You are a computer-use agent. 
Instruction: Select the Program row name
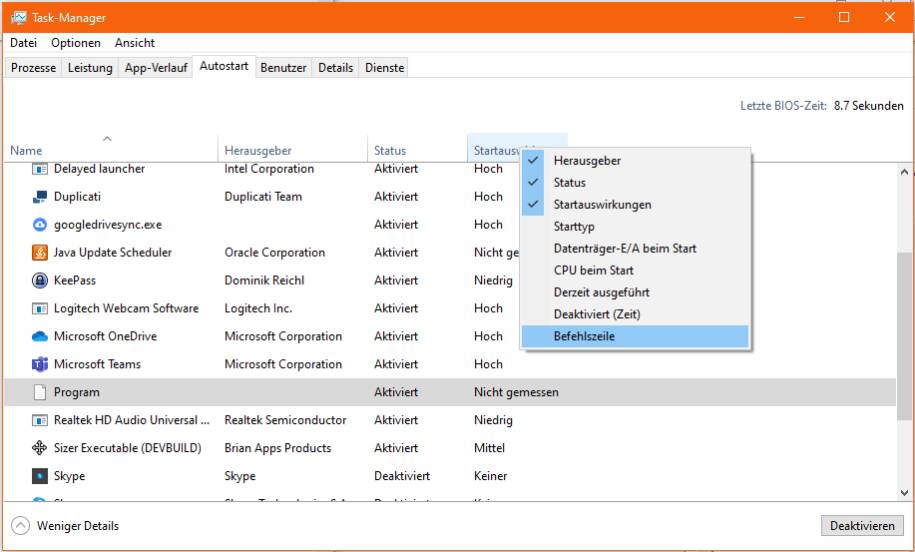pos(76,393)
